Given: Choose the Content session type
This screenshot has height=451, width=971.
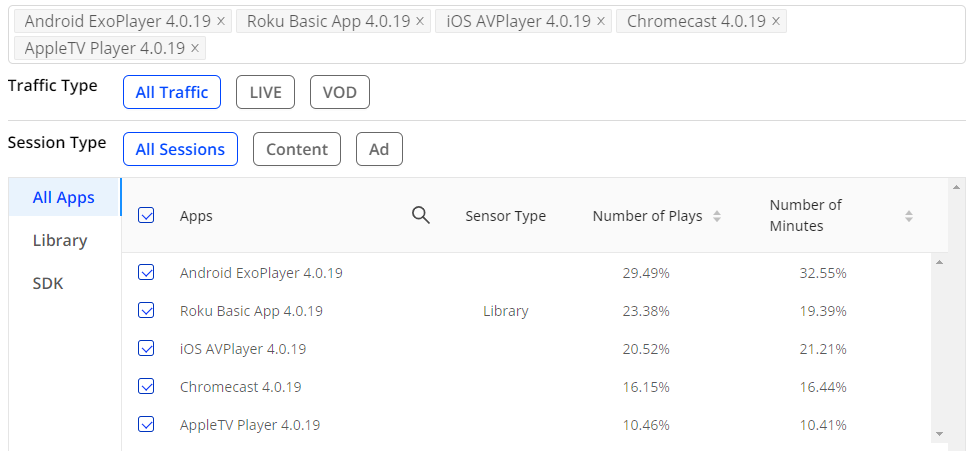Looking at the screenshot, I should point(297,149).
